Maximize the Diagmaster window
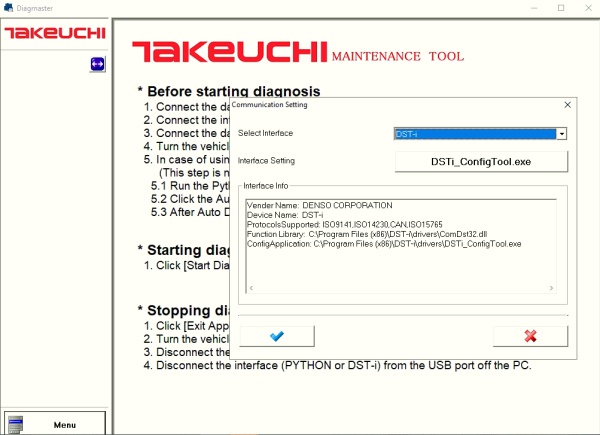The width and height of the screenshot is (600, 435). (561, 8)
